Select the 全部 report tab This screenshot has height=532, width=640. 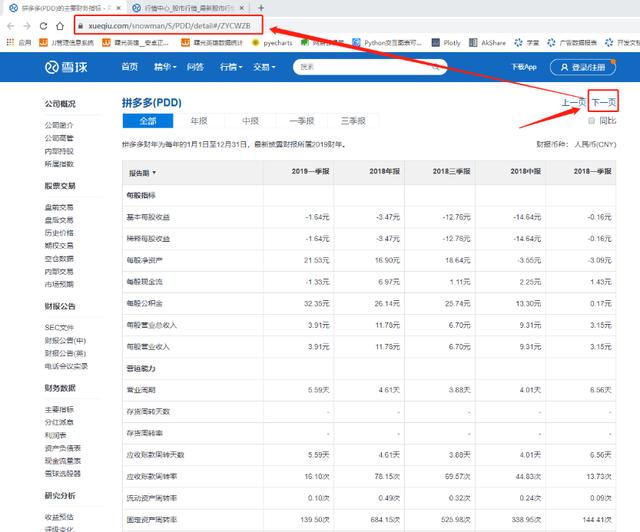(148, 121)
